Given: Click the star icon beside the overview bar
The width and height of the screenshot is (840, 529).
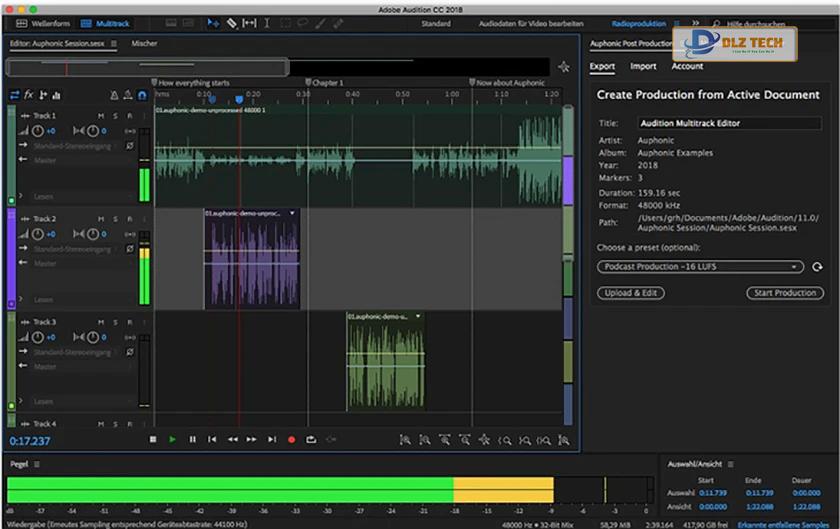Looking at the screenshot, I should [x=564, y=67].
